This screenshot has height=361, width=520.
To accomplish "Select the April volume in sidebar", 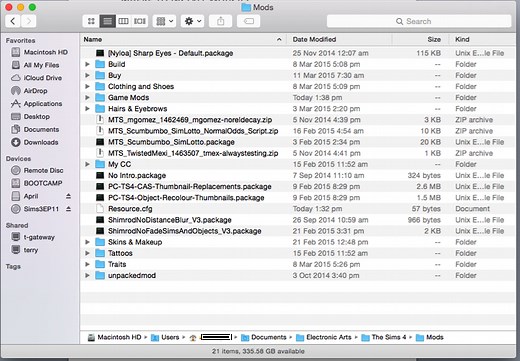I will tap(25, 196).
